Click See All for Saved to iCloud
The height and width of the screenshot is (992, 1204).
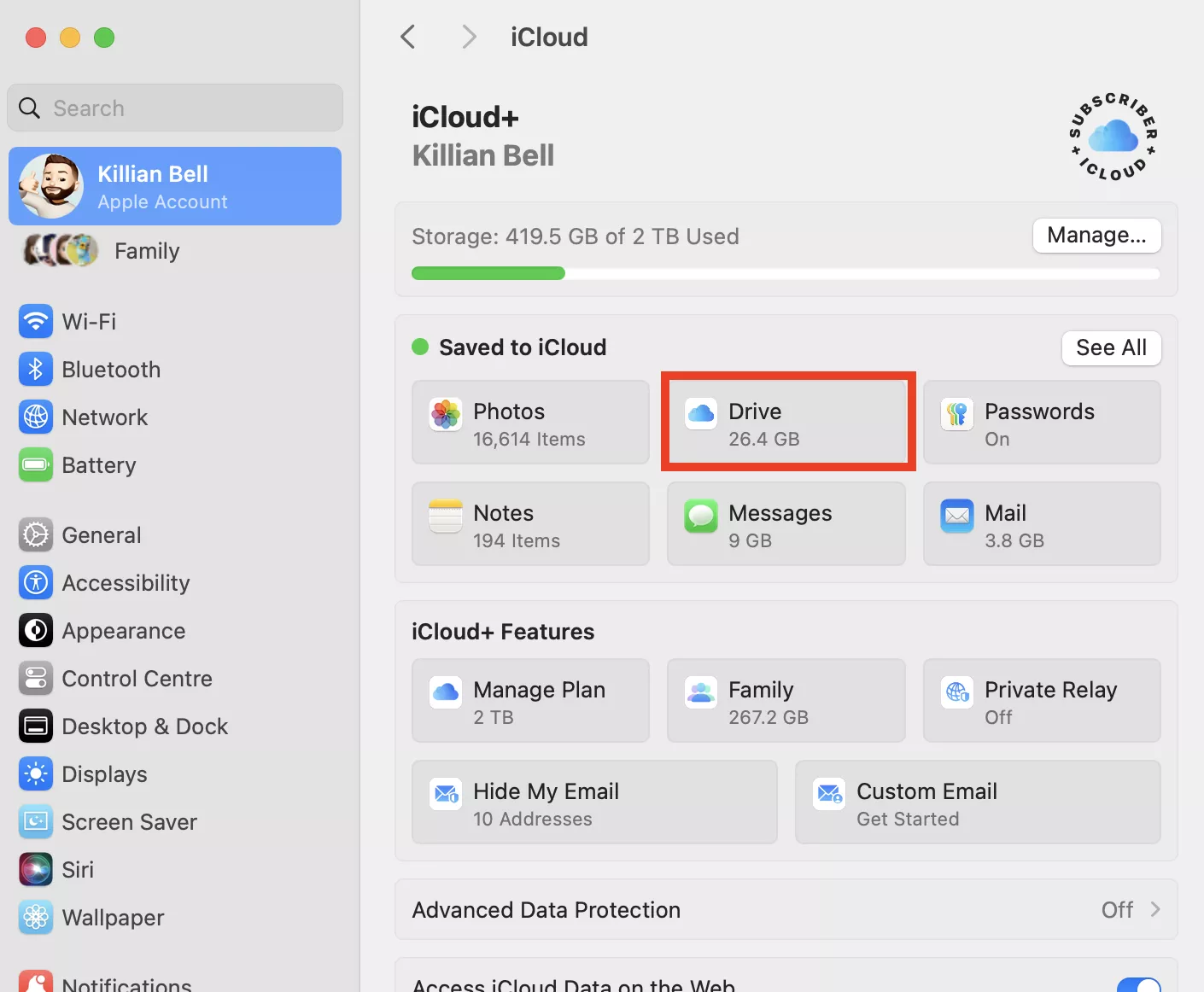tap(1110, 348)
